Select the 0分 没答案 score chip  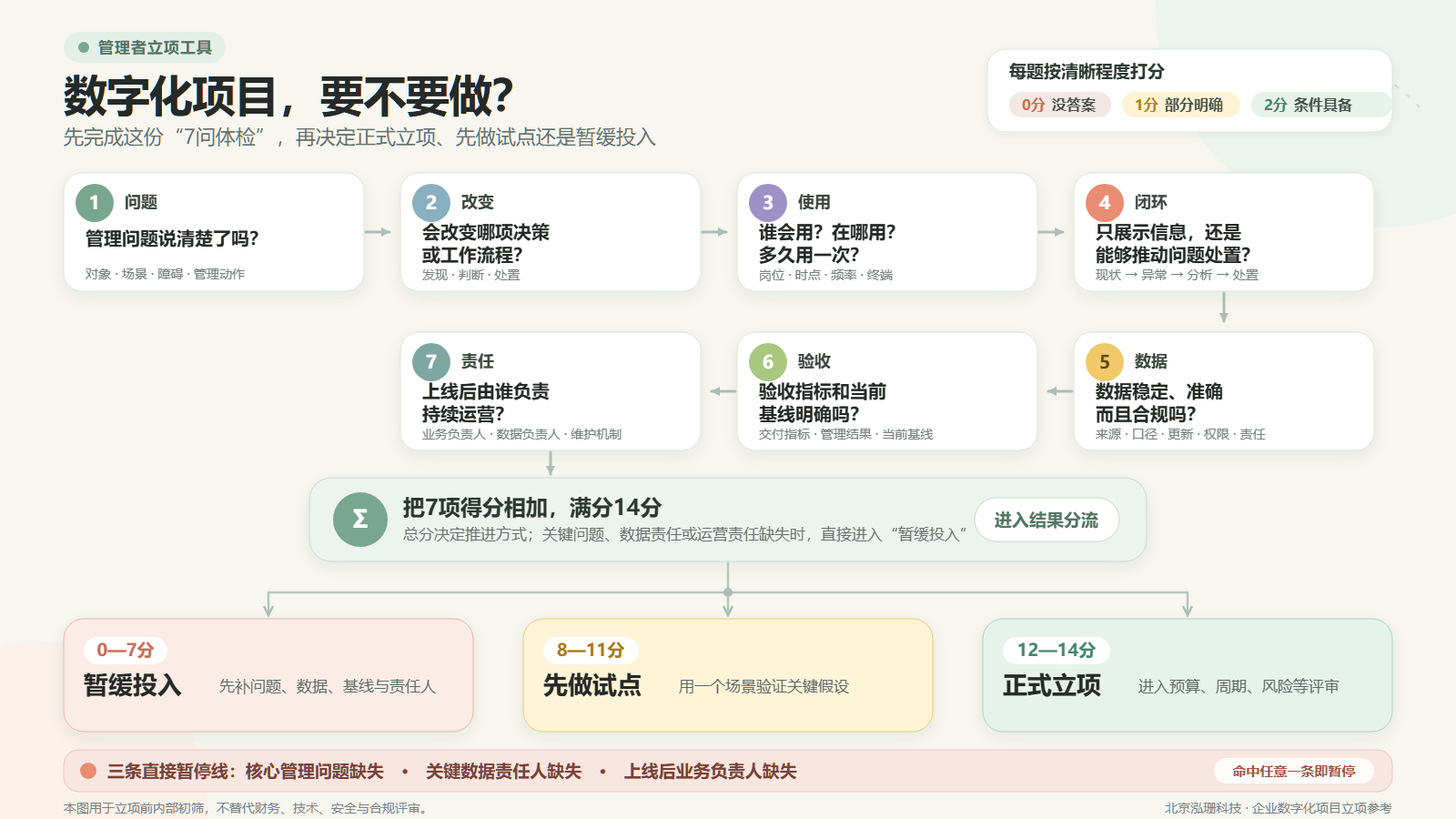point(1059,105)
